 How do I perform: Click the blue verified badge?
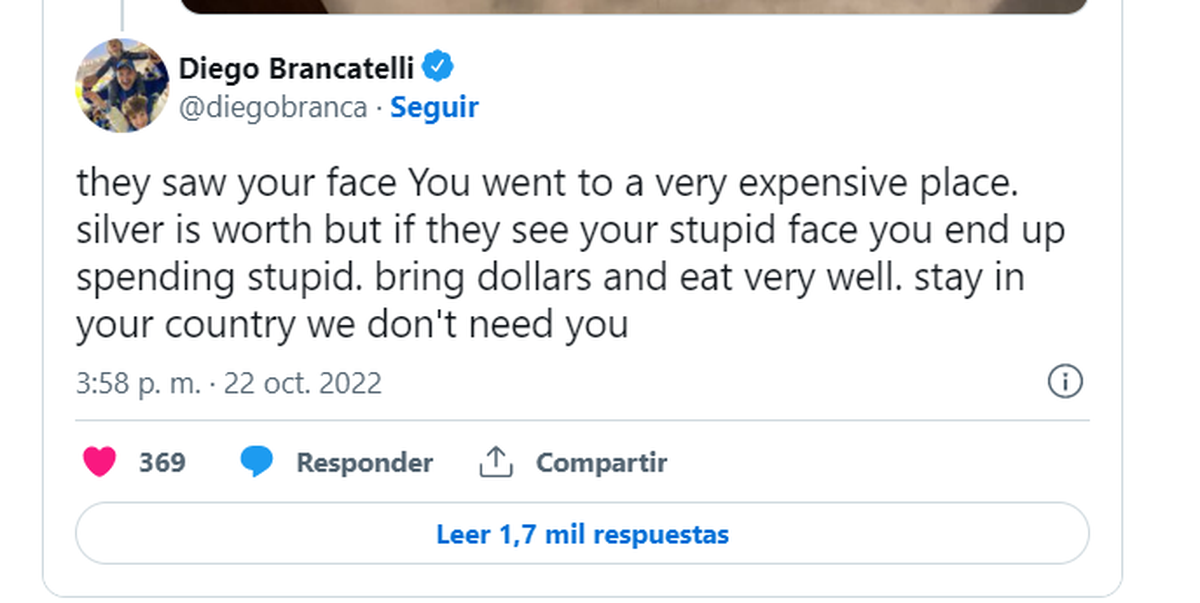click(x=438, y=67)
